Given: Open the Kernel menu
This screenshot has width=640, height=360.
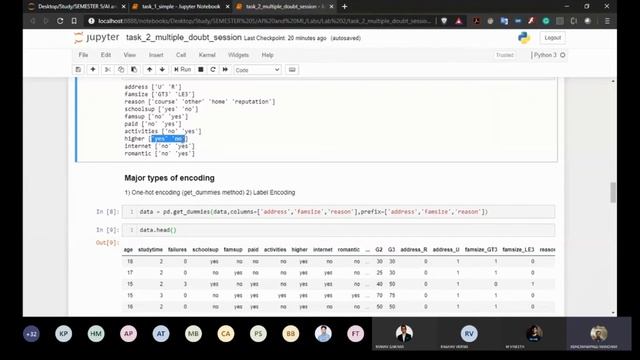Looking at the screenshot, I should coord(207,55).
